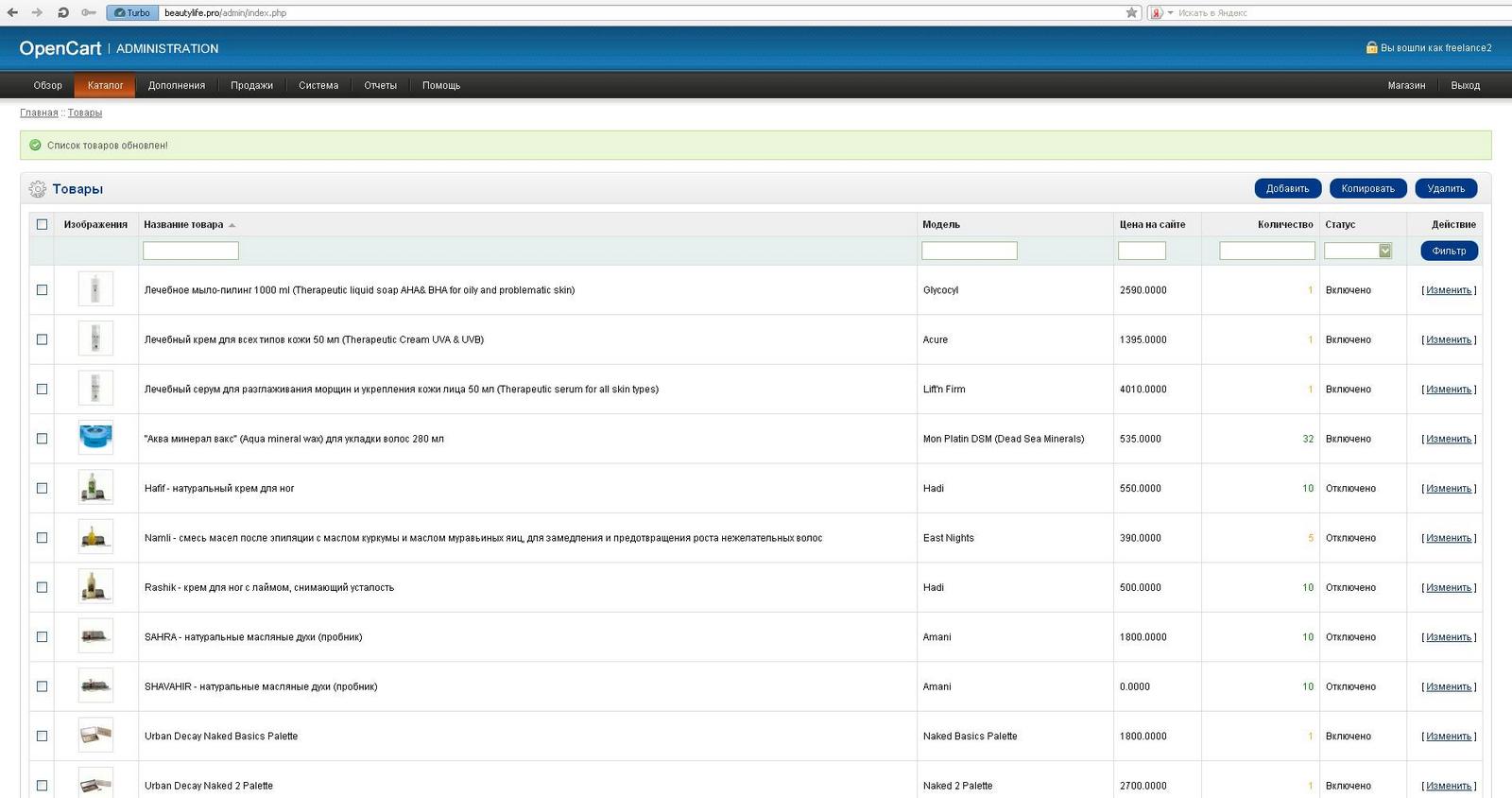
Task: Click the Копировать button
Action: (x=1367, y=188)
